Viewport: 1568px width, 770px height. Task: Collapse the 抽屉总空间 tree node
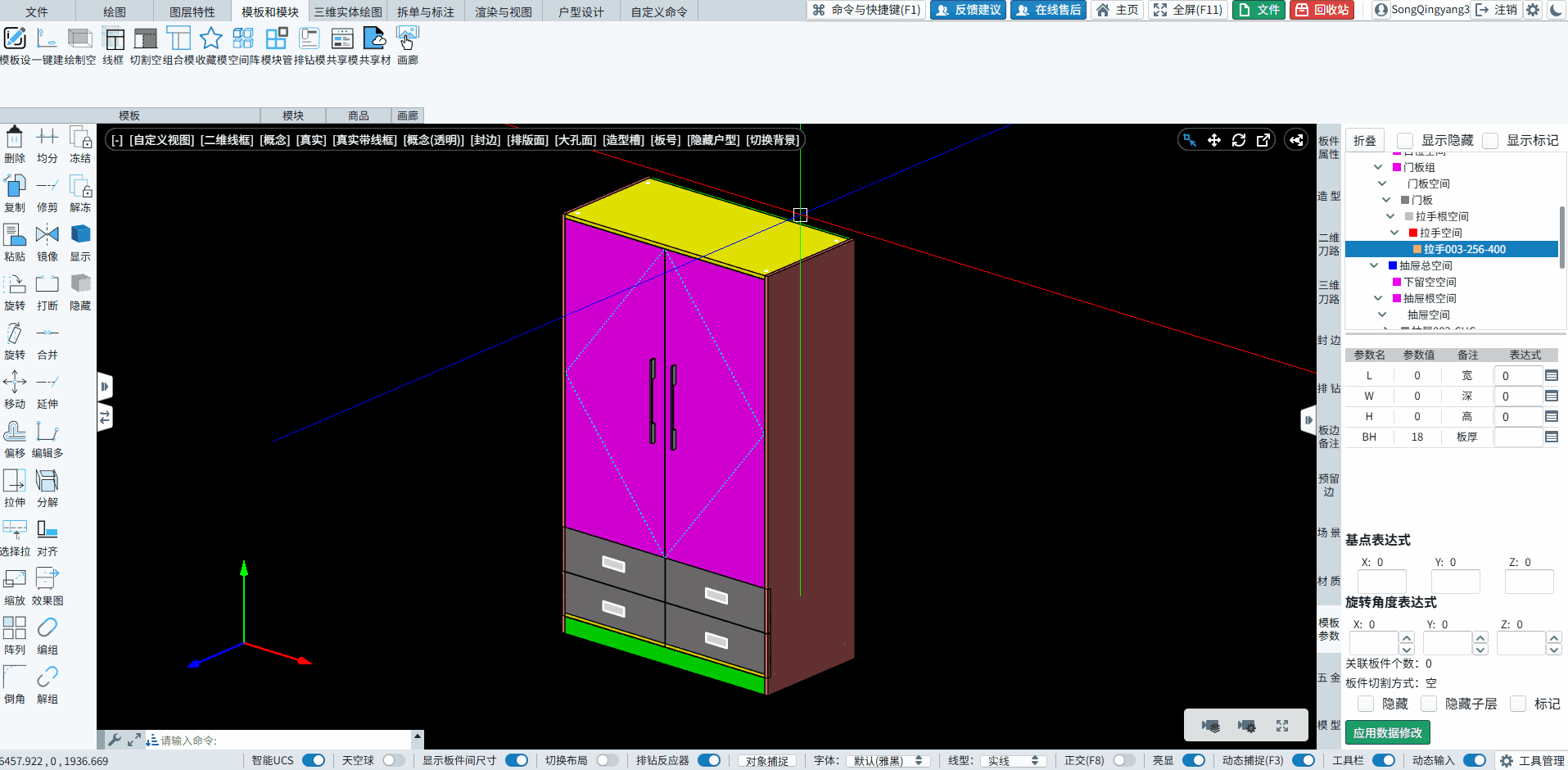click(x=1374, y=265)
